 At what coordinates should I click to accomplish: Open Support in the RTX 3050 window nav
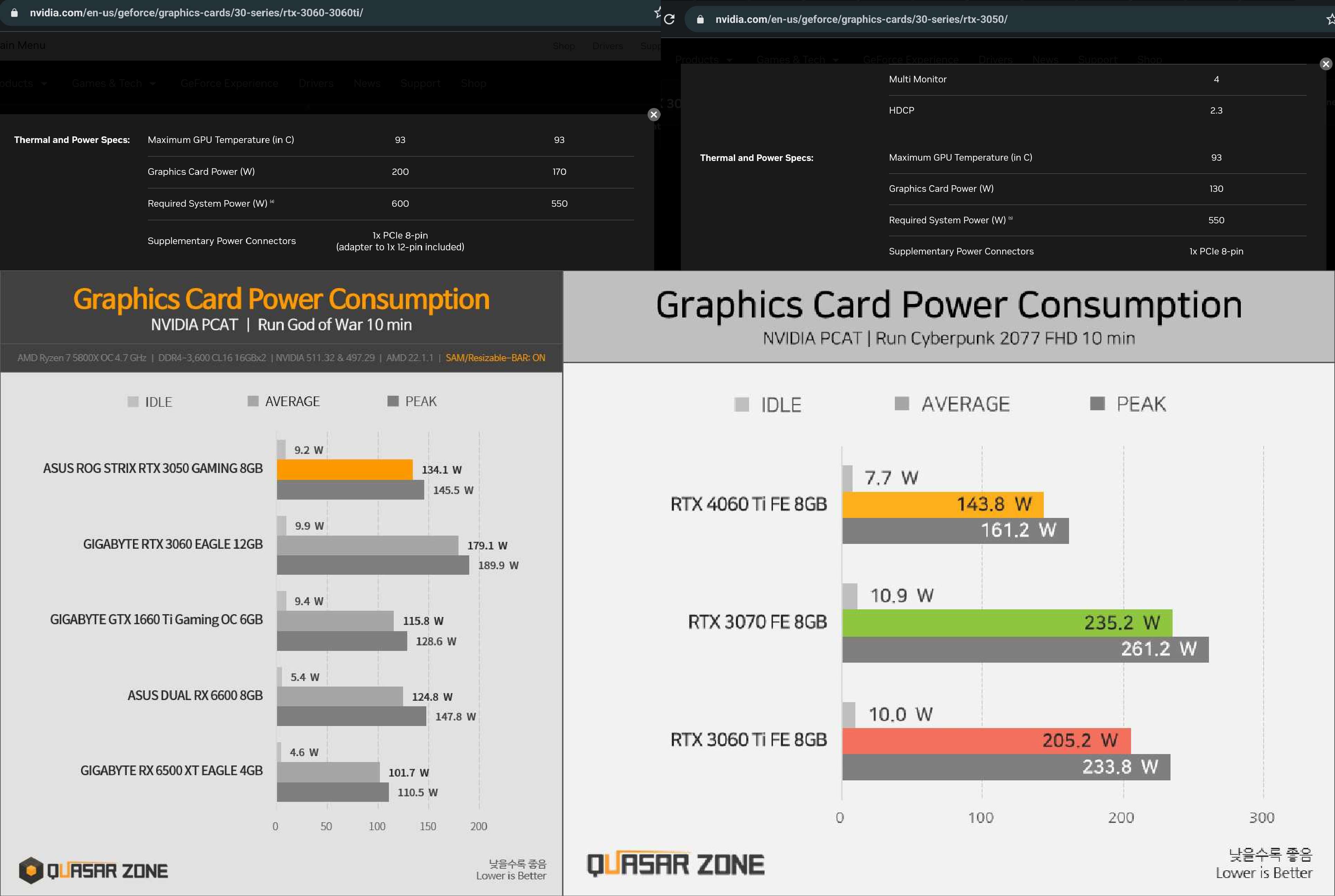(x=1097, y=60)
